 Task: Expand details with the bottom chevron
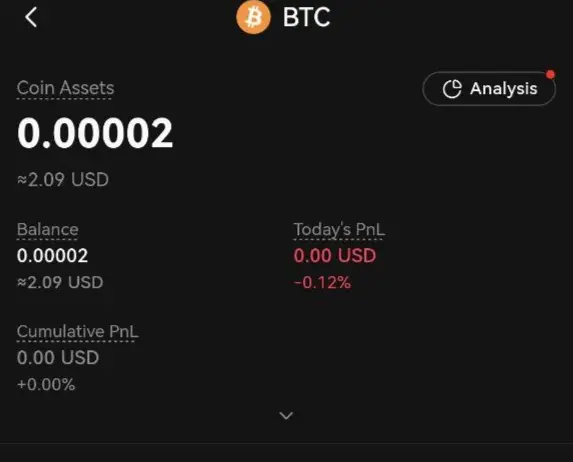286,416
